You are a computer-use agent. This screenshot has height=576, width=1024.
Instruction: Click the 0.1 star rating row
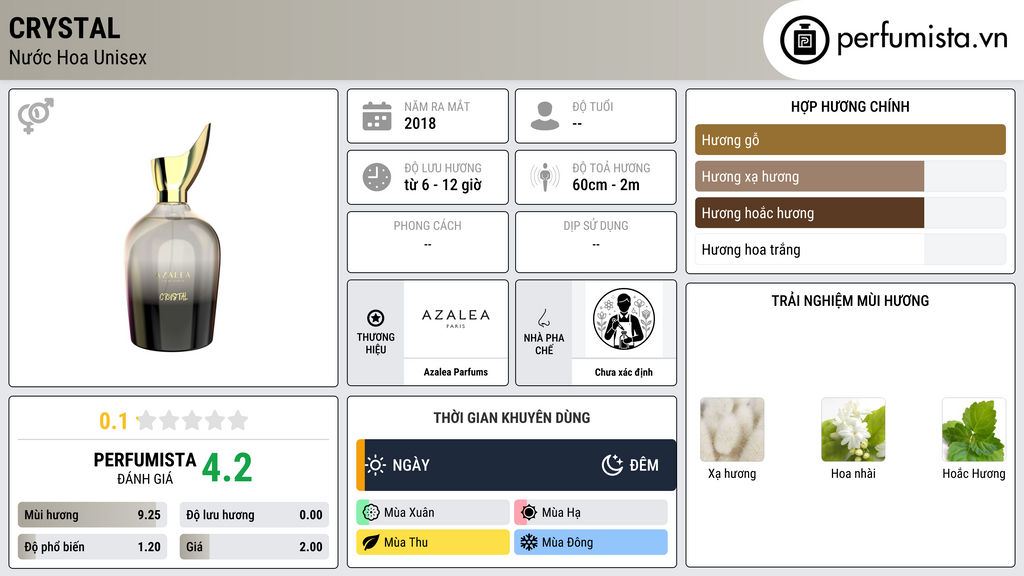click(x=174, y=421)
